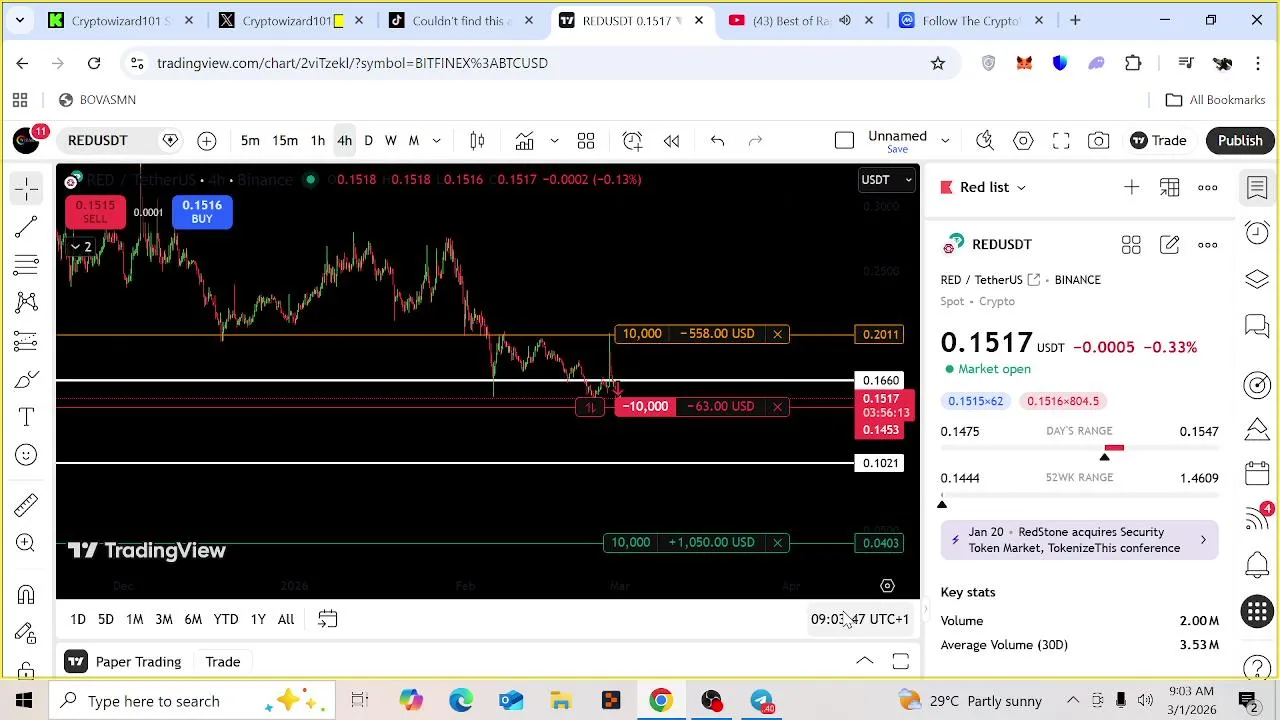Viewport: 1280px width, 720px height.
Task: Open the RedStone news headline
Action: point(1079,541)
